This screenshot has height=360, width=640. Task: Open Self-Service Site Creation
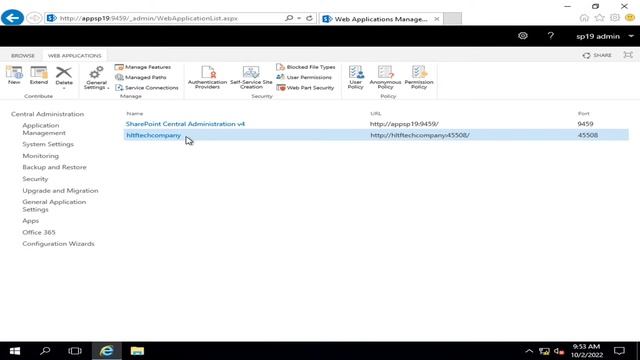251,77
